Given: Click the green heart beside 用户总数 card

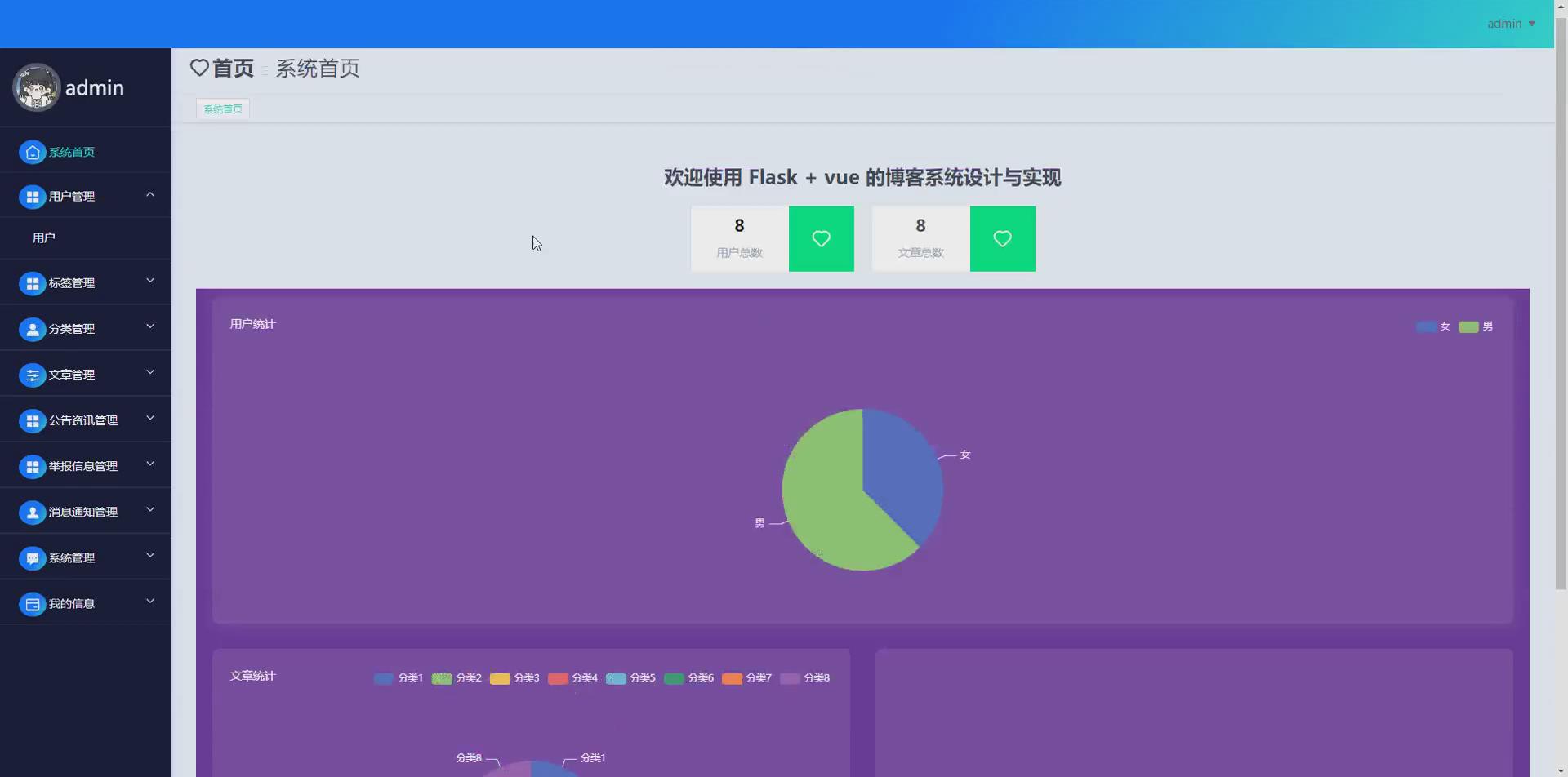Looking at the screenshot, I should point(821,238).
